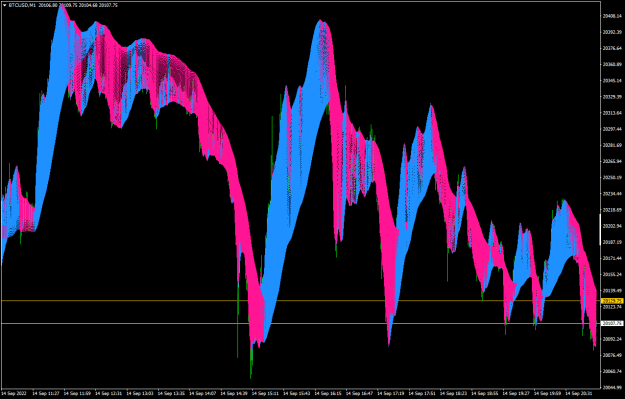The image size is (625, 399).
Task: Click the chart menu triangle beside BTCUSD,M1
Action: pyautogui.click(x=4, y=5)
